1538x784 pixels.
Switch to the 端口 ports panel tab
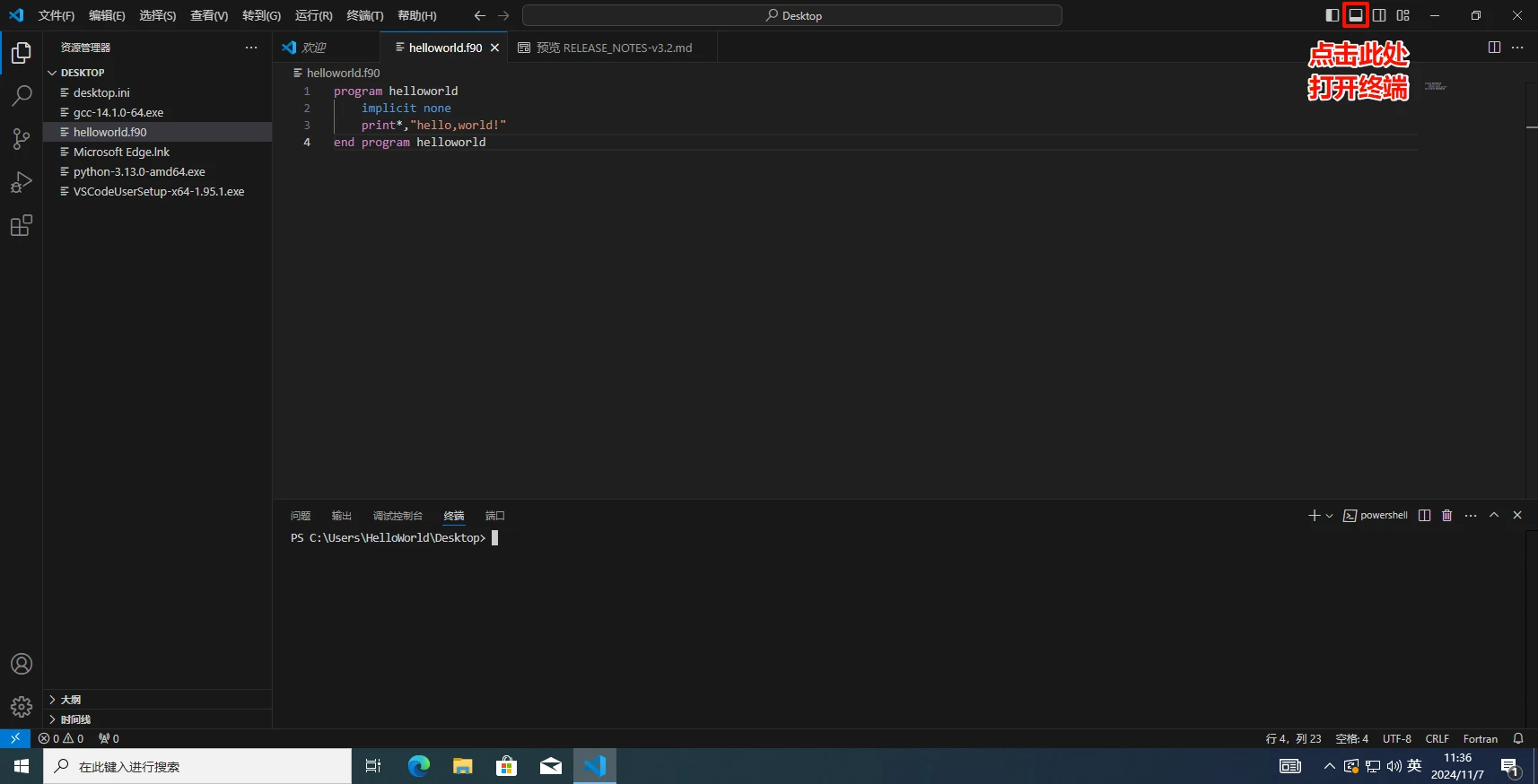pos(494,516)
